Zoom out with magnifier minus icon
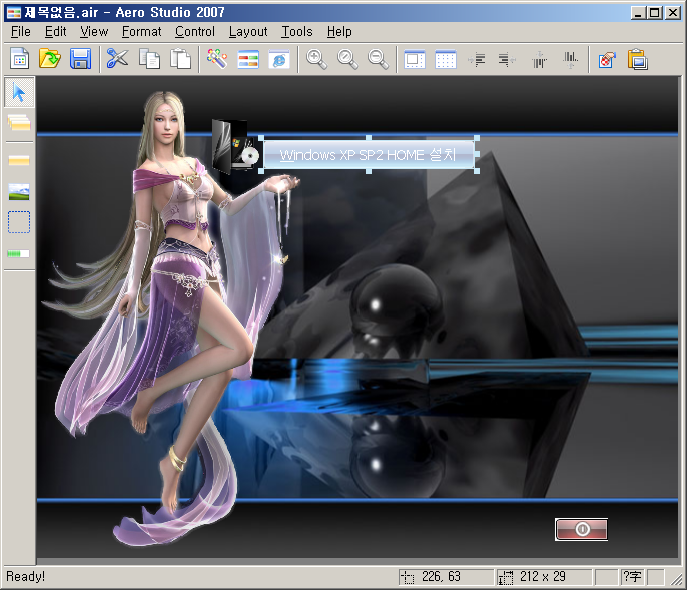Image resolution: width=687 pixels, height=590 pixels. (379, 59)
